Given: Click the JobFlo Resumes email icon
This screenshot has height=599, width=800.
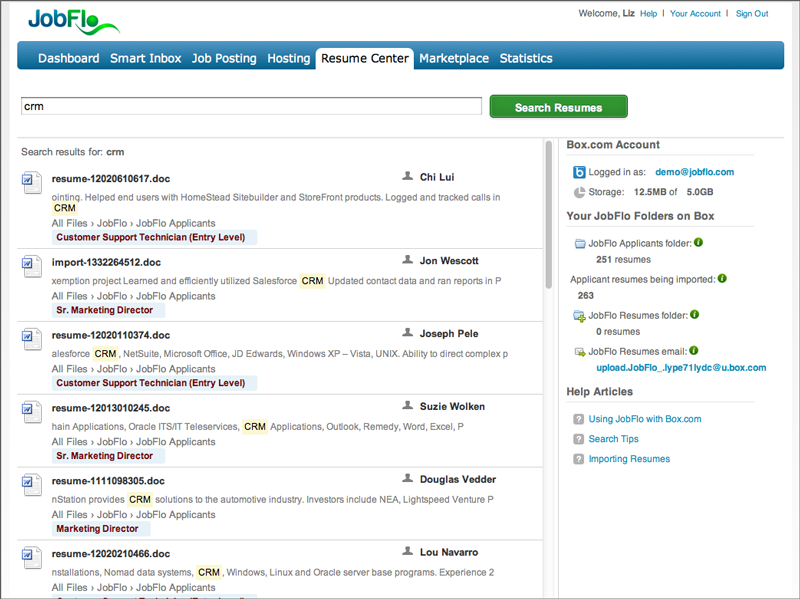Looking at the screenshot, I should (x=580, y=352).
